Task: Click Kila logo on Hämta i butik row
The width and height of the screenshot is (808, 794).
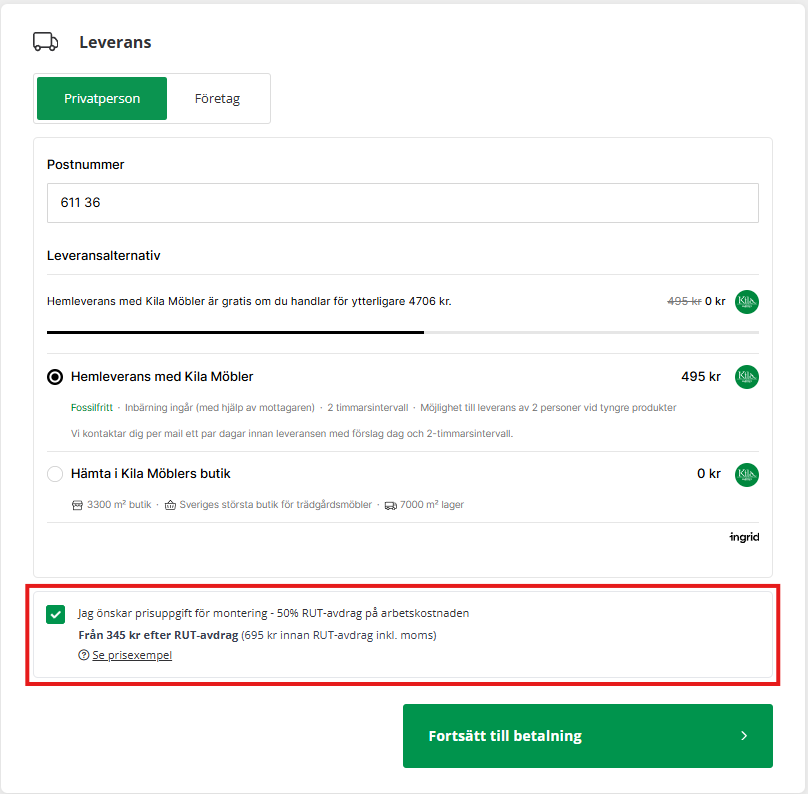Action: pyautogui.click(x=746, y=474)
